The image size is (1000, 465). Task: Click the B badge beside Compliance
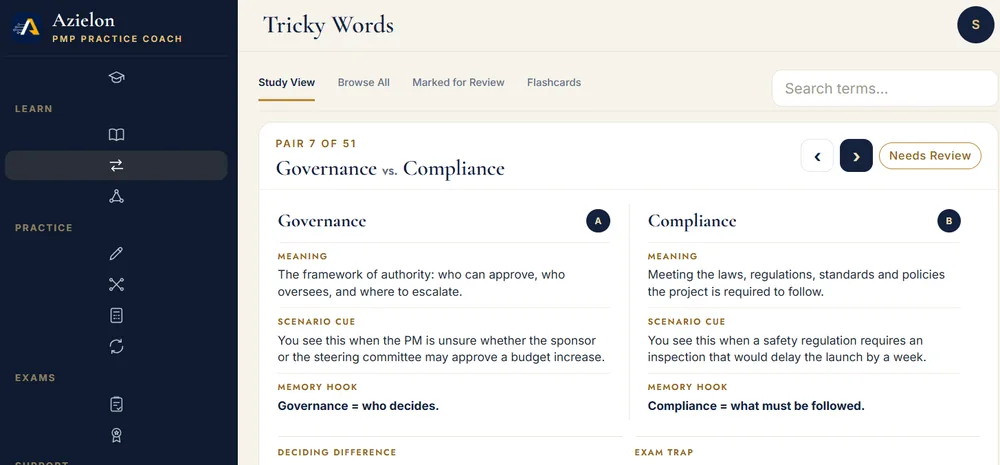click(949, 221)
